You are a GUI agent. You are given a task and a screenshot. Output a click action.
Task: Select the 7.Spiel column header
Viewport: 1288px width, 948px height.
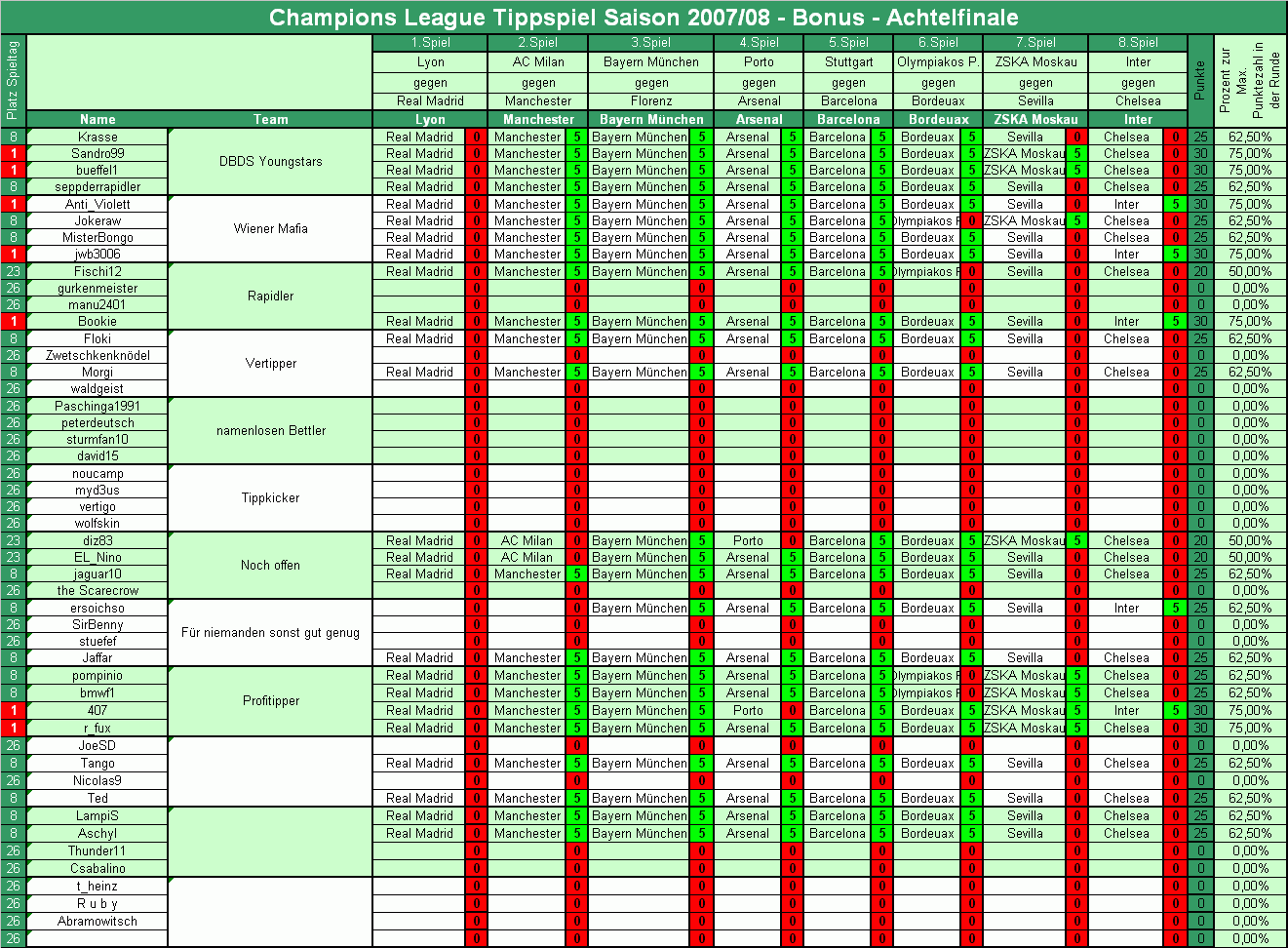point(1035,42)
